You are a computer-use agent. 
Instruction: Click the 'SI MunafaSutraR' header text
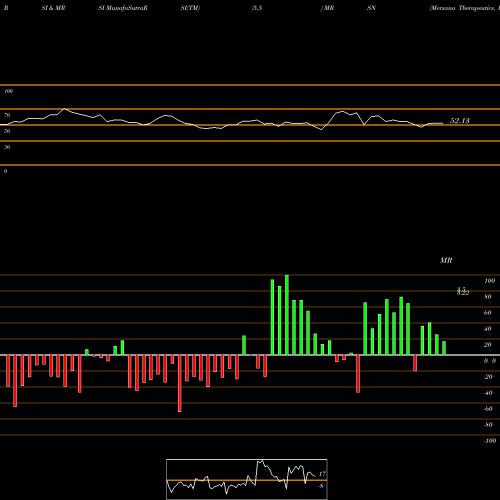123,8
